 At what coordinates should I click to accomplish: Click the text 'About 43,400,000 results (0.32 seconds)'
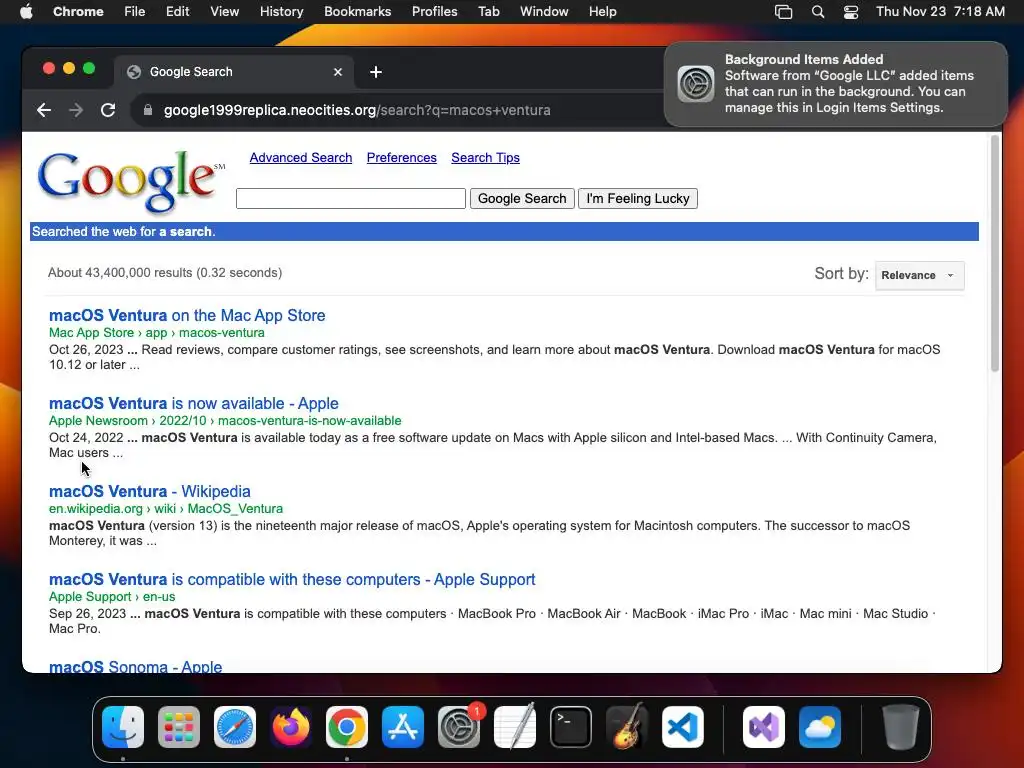[x=165, y=272]
